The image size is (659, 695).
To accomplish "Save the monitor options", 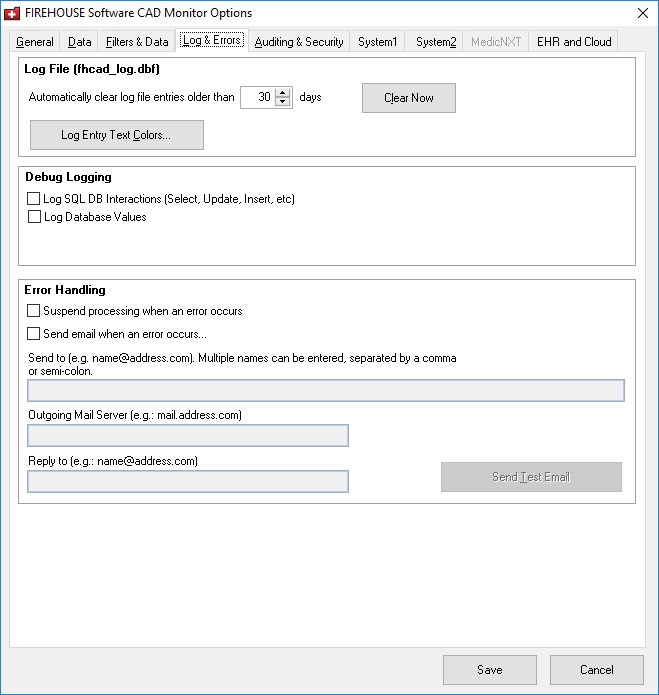I will [490, 670].
